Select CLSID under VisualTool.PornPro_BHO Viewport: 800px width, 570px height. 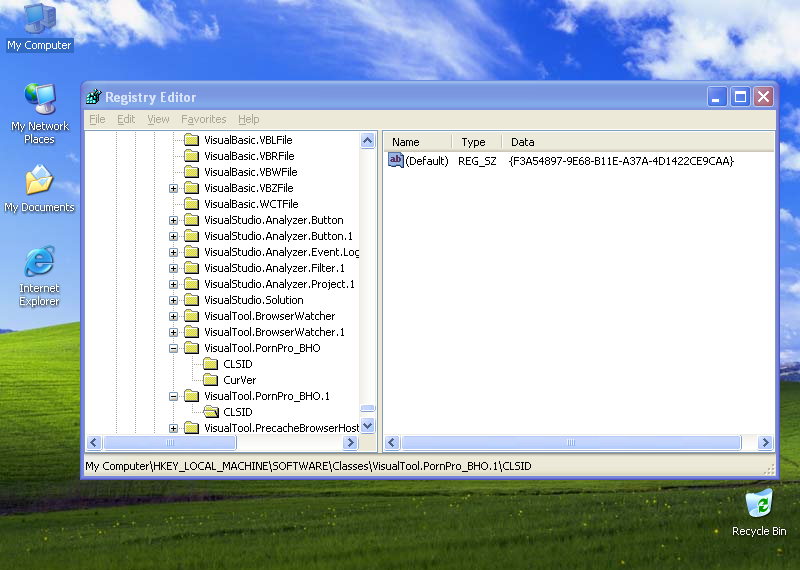238,364
